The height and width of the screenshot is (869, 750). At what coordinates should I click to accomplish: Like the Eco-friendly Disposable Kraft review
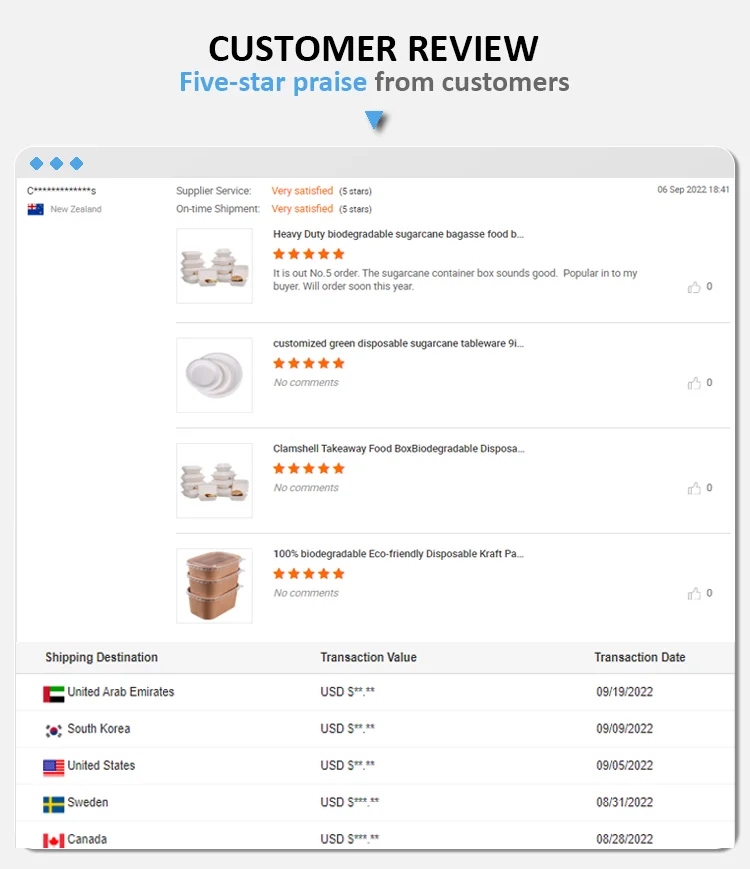coord(694,593)
